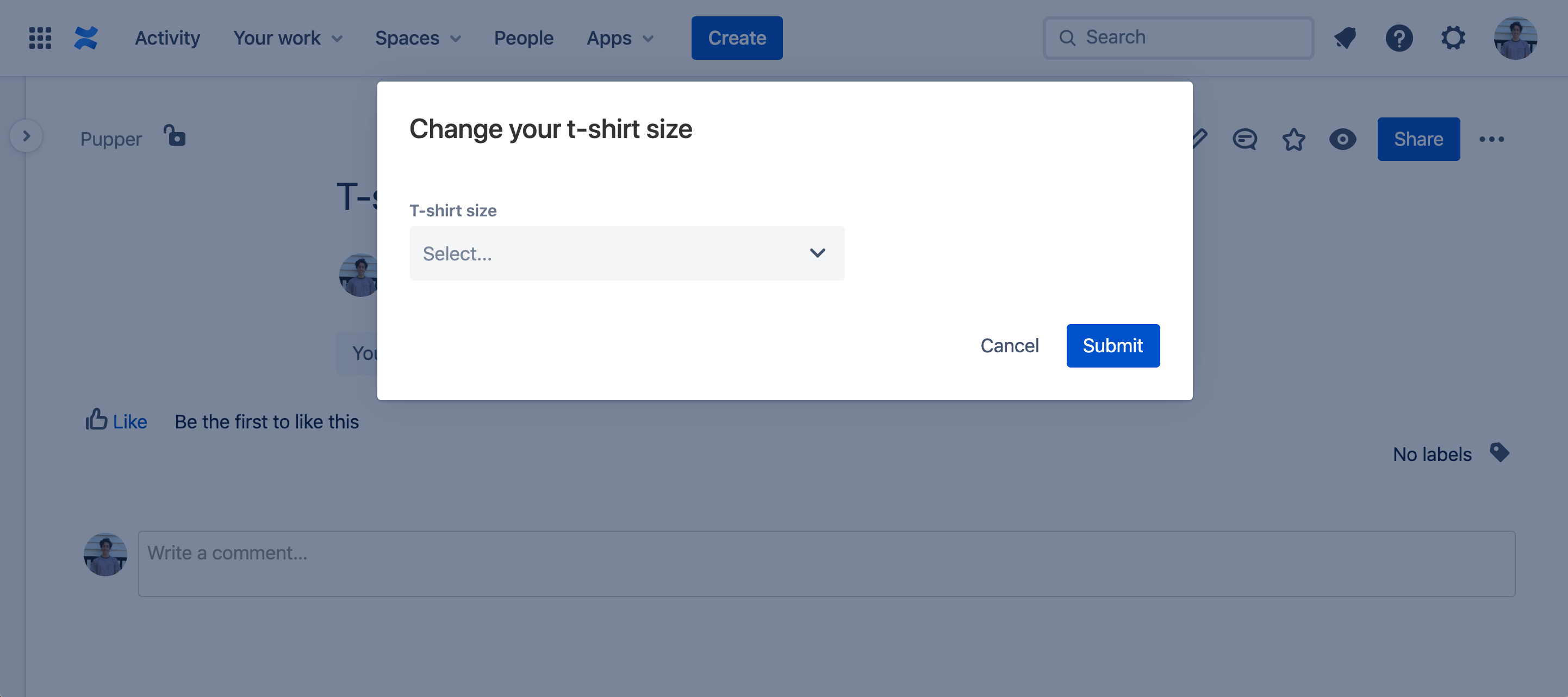Screen dimensions: 1568x697
Task: Open the People menu item
Action: point(524,38)
